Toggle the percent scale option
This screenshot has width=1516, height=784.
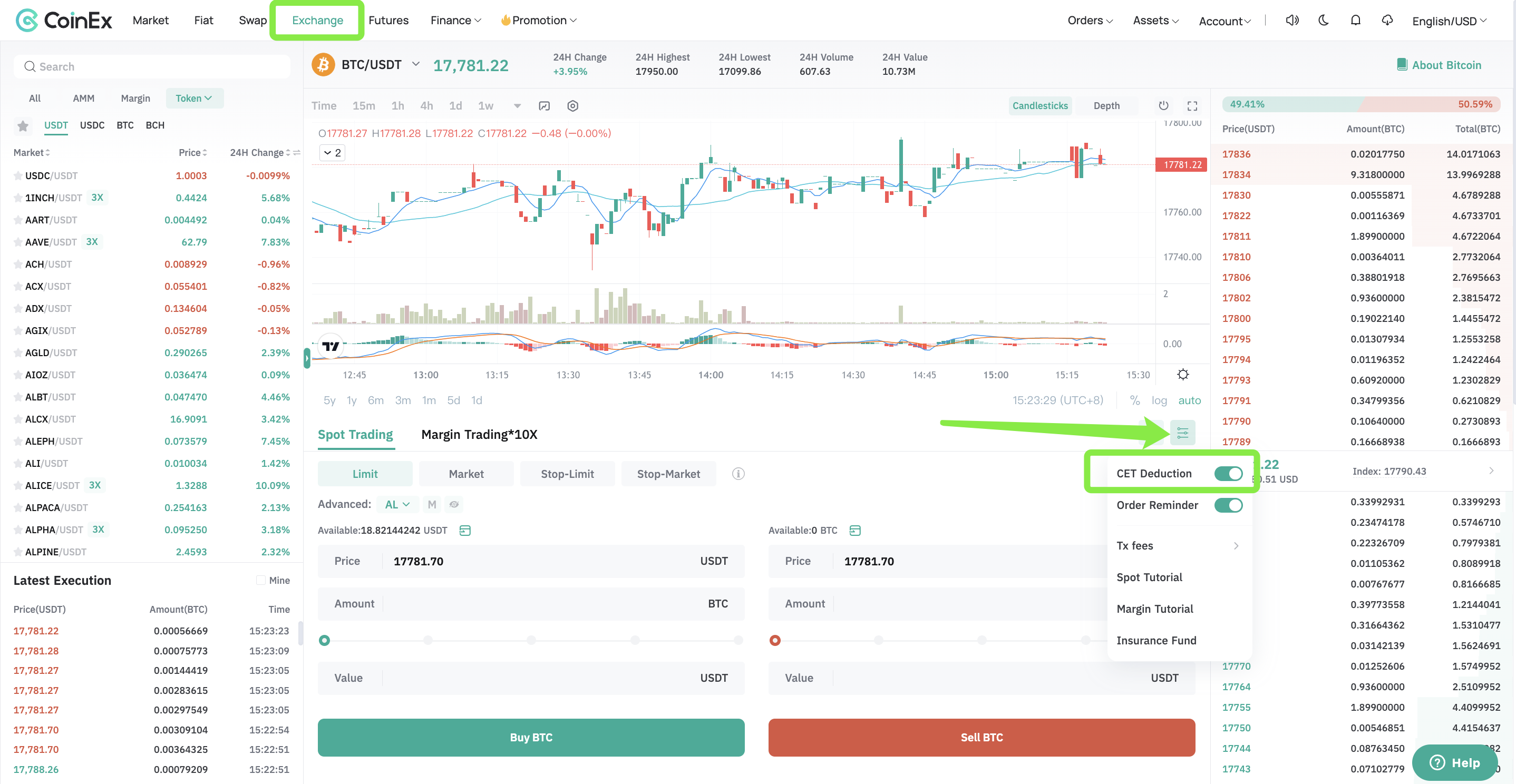1135,400
